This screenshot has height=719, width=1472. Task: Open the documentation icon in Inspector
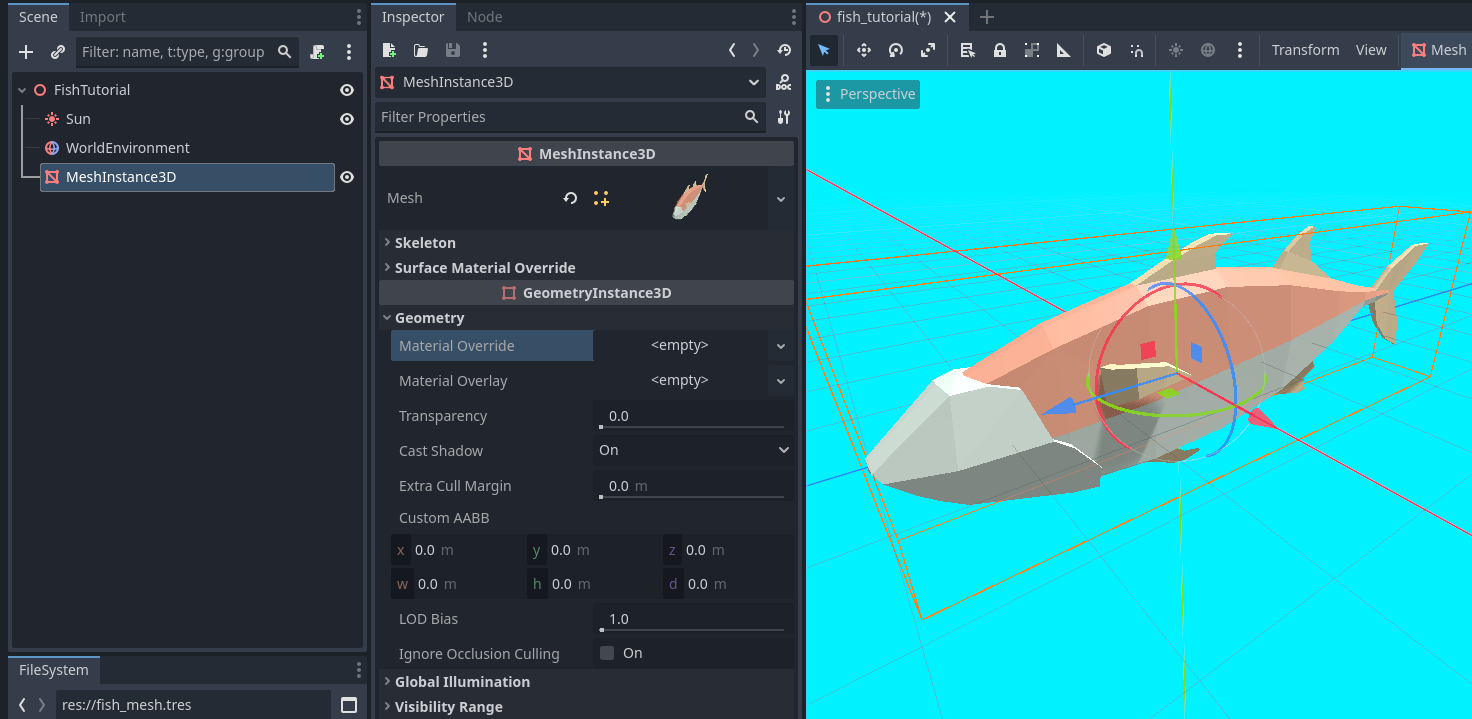click(x=783, y=82)
